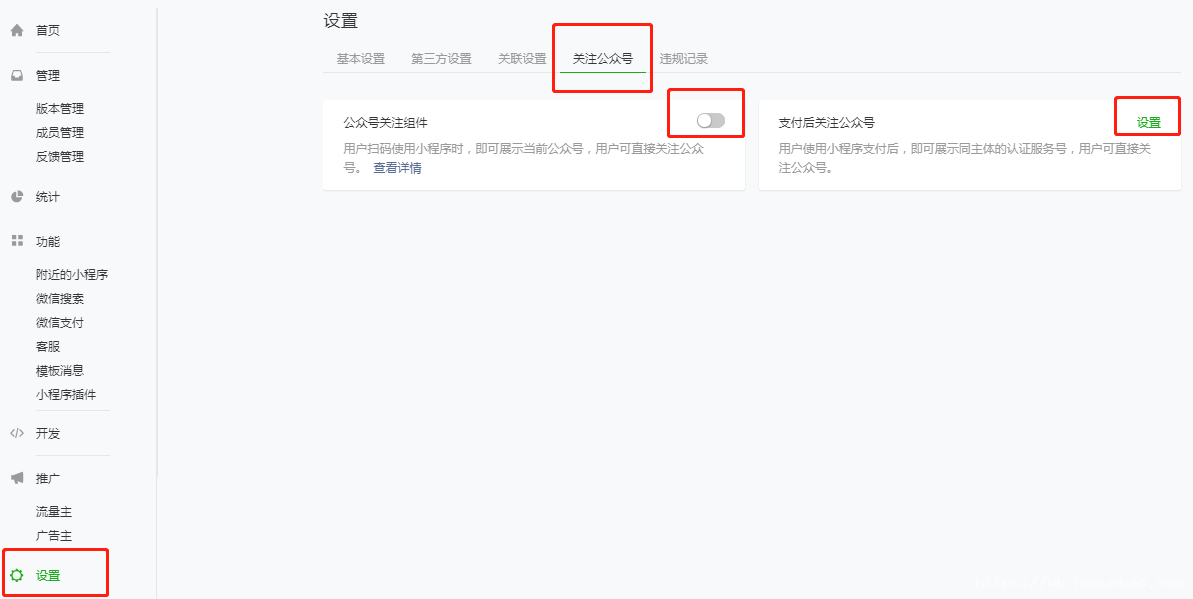Click the green gear icon beside 设置
1193x599 pixels.
(17, 575)
